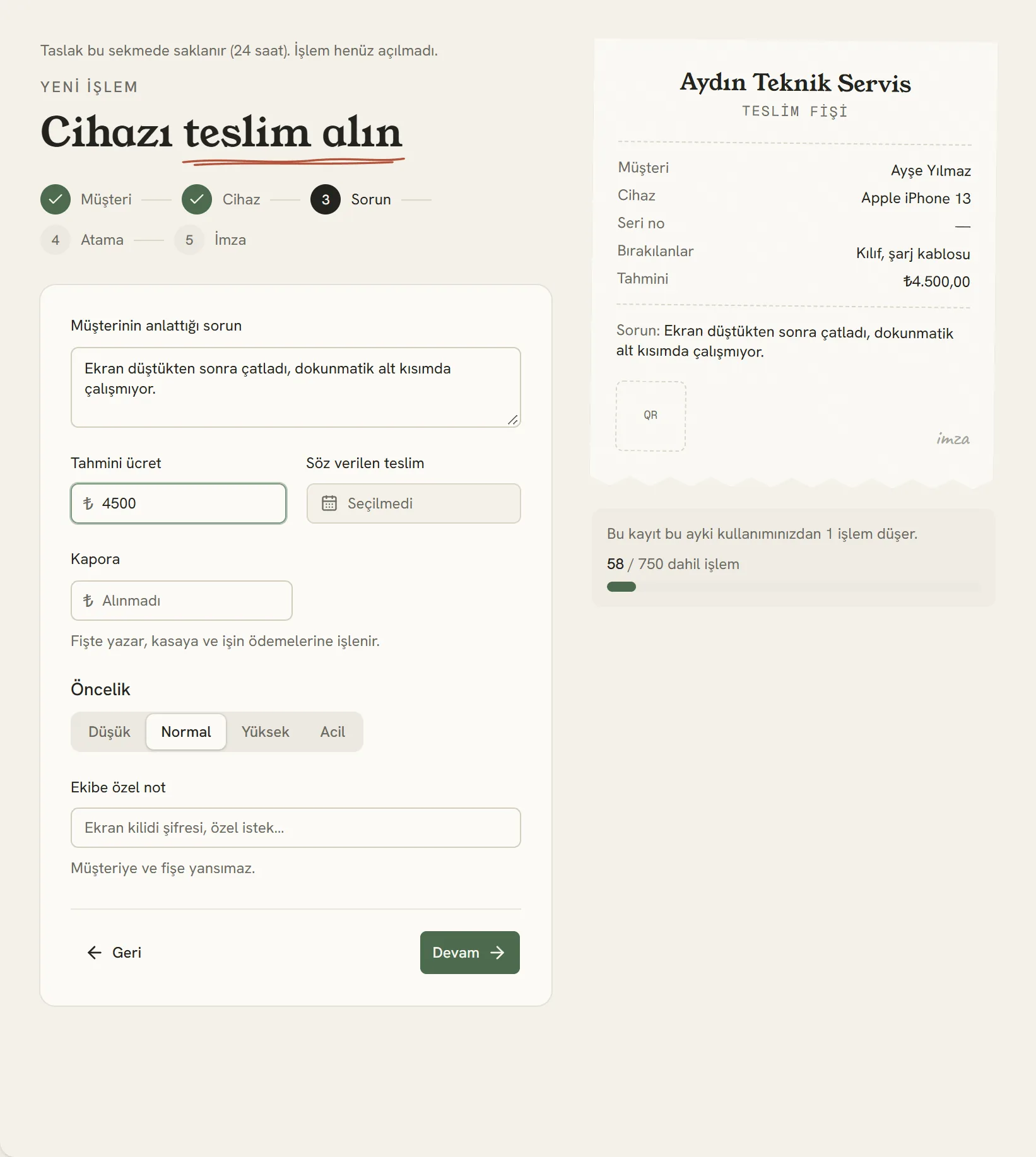The height and width of the screenshot is (1157, 1036).
Task: Click the imza signature area on receipt
Action: [953, 439]
